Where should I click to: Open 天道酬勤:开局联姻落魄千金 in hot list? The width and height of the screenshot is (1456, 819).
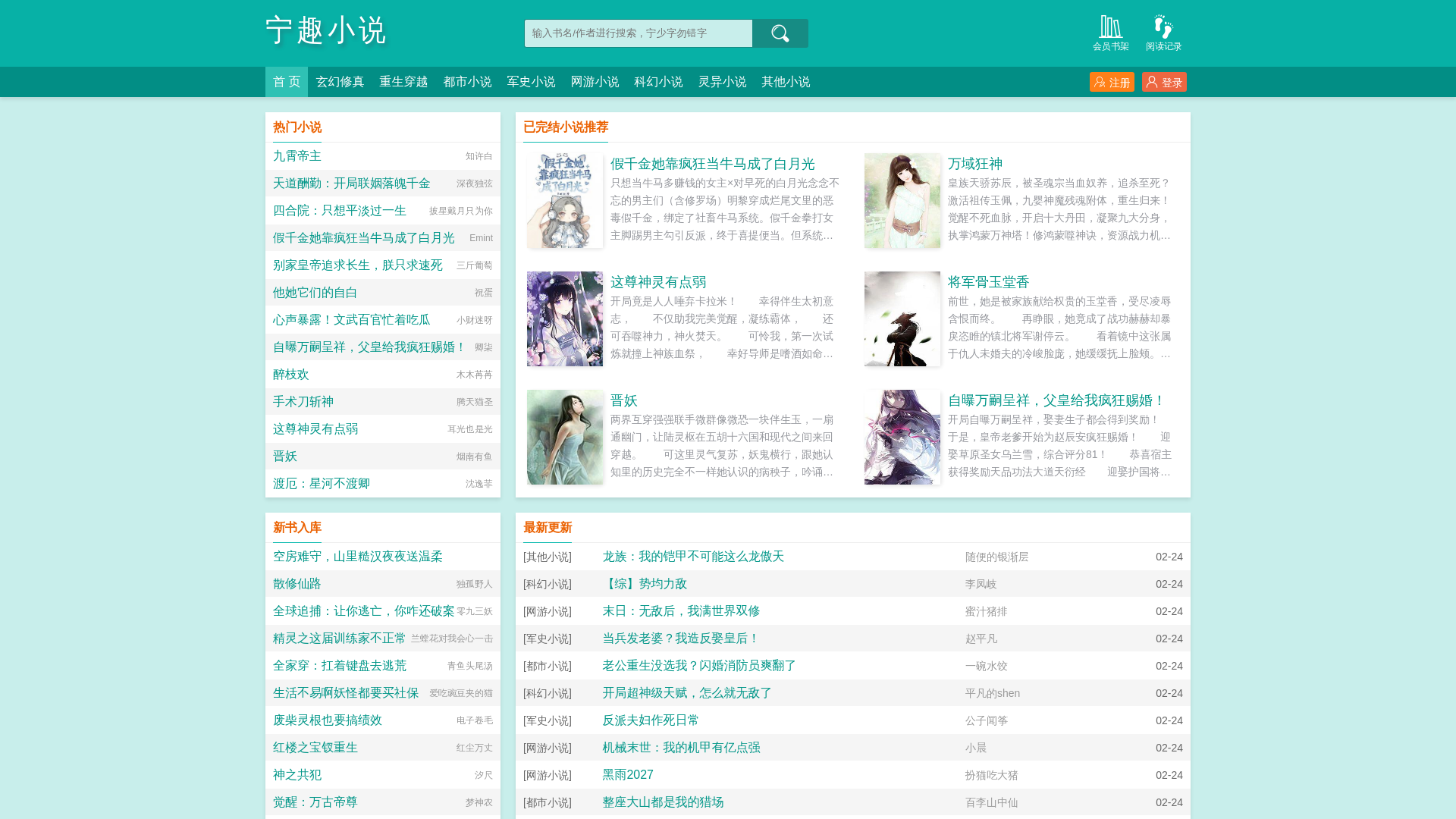(x=352, y=184)
